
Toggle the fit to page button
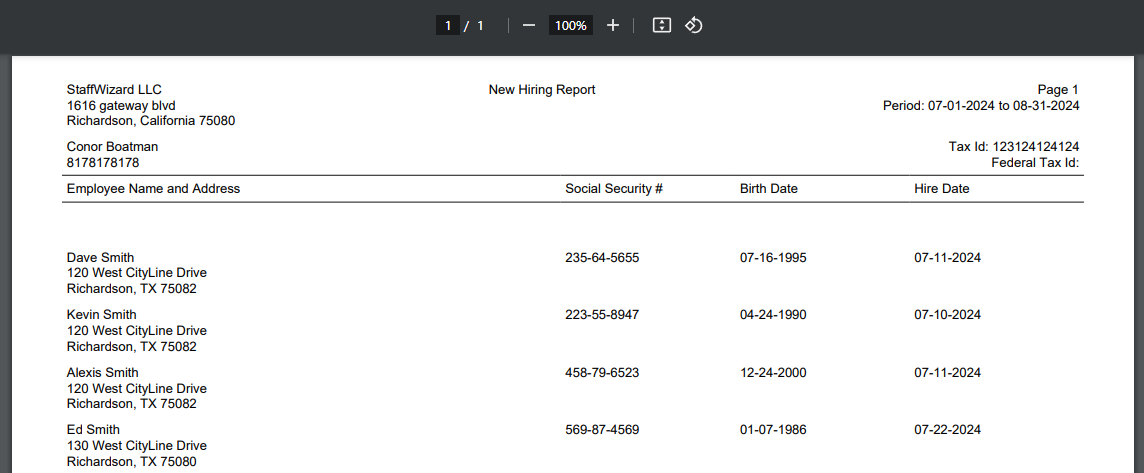click(x=661, y=25)
